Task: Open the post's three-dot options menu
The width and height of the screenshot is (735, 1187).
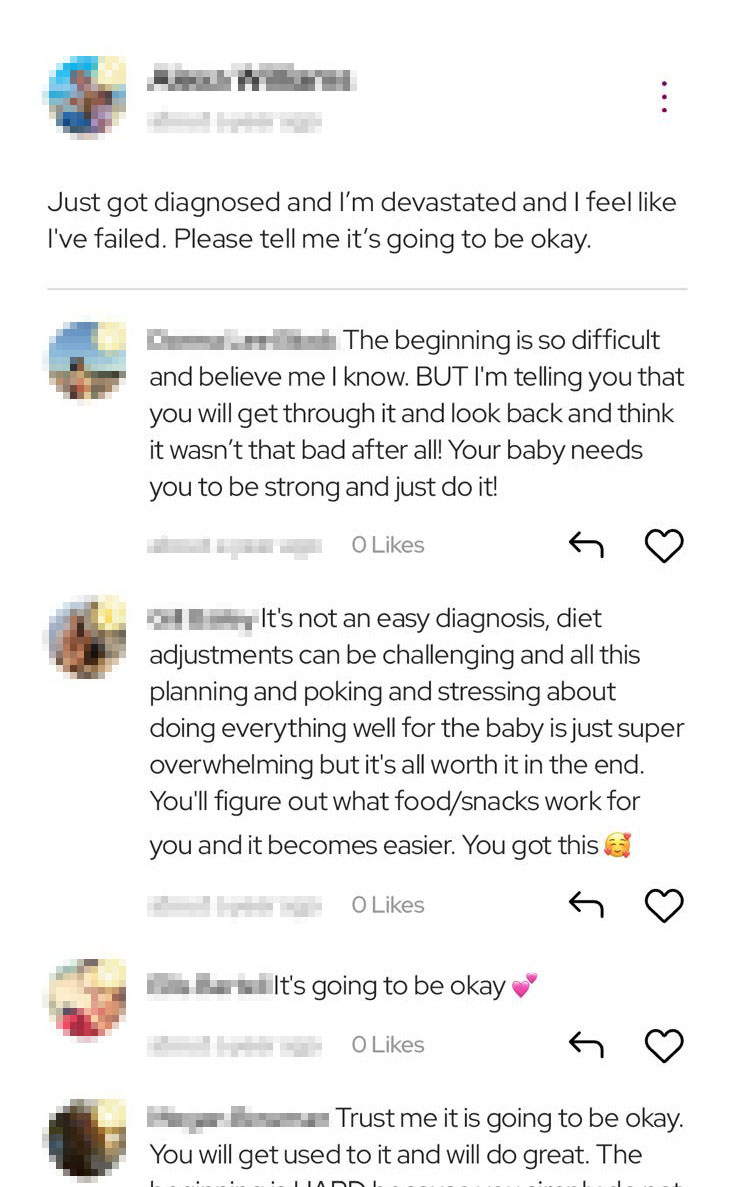Action: click(664, 97)
